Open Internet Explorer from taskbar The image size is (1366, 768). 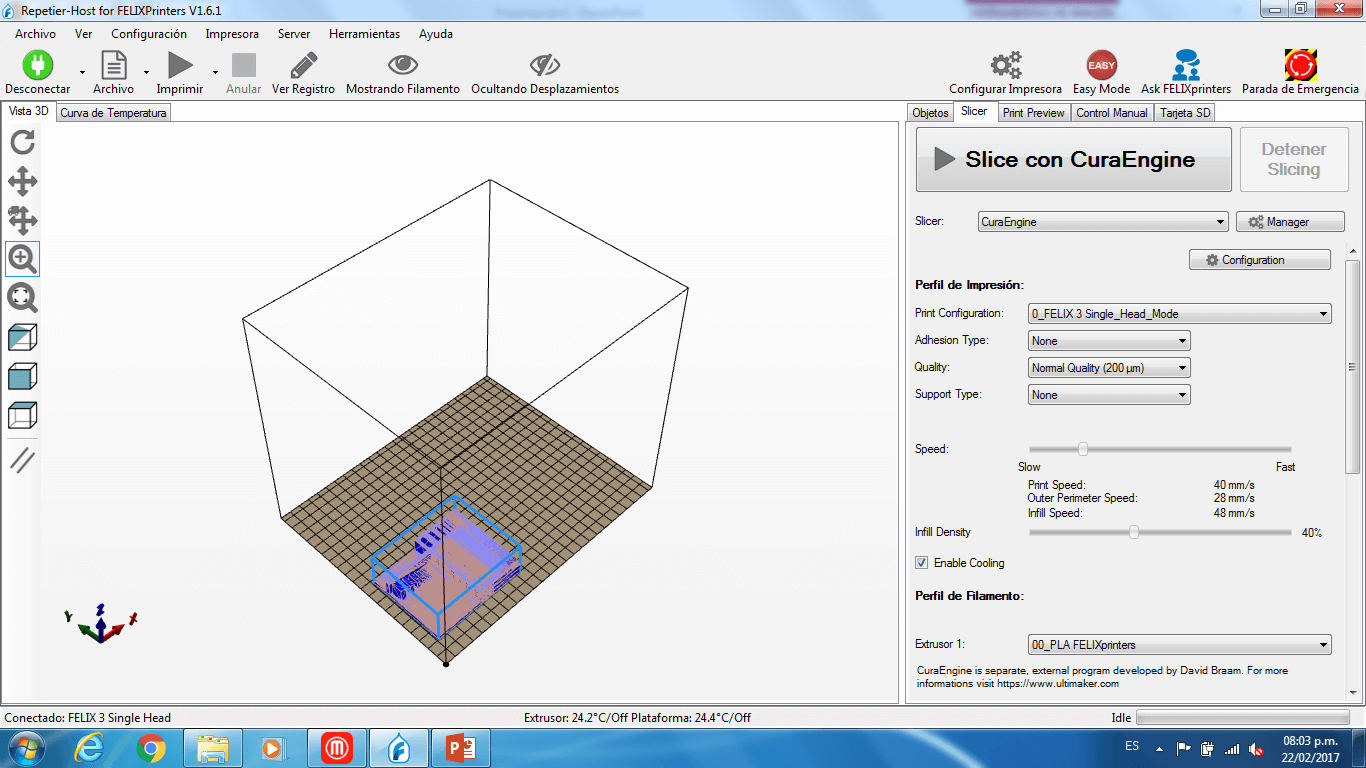[89, 747]
